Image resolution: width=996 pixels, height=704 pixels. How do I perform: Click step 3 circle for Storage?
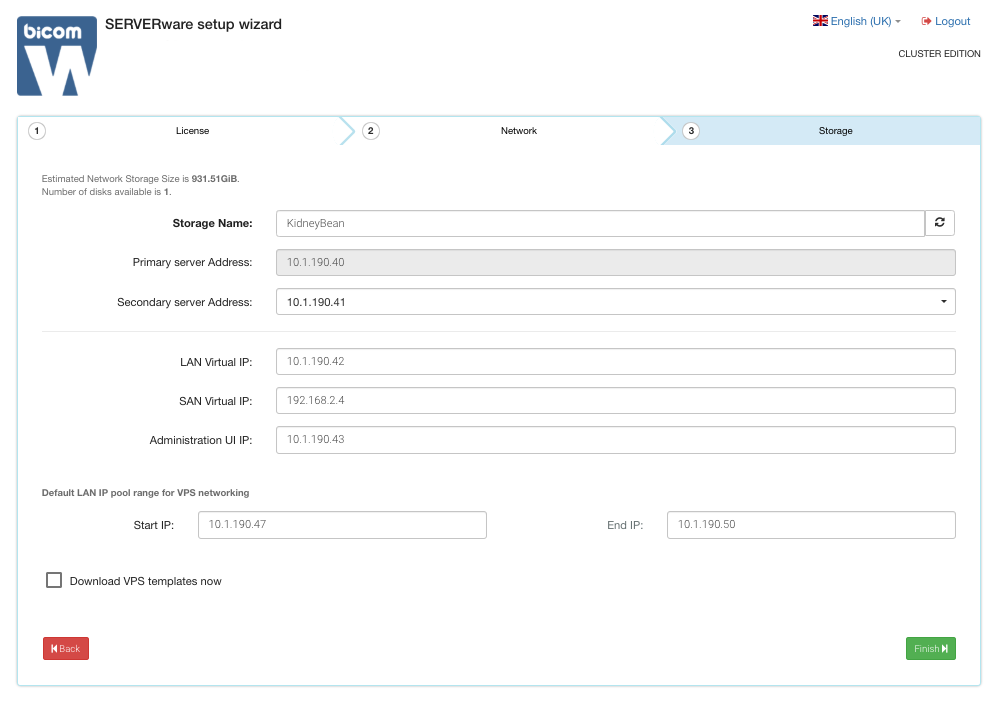coord(691,131)
